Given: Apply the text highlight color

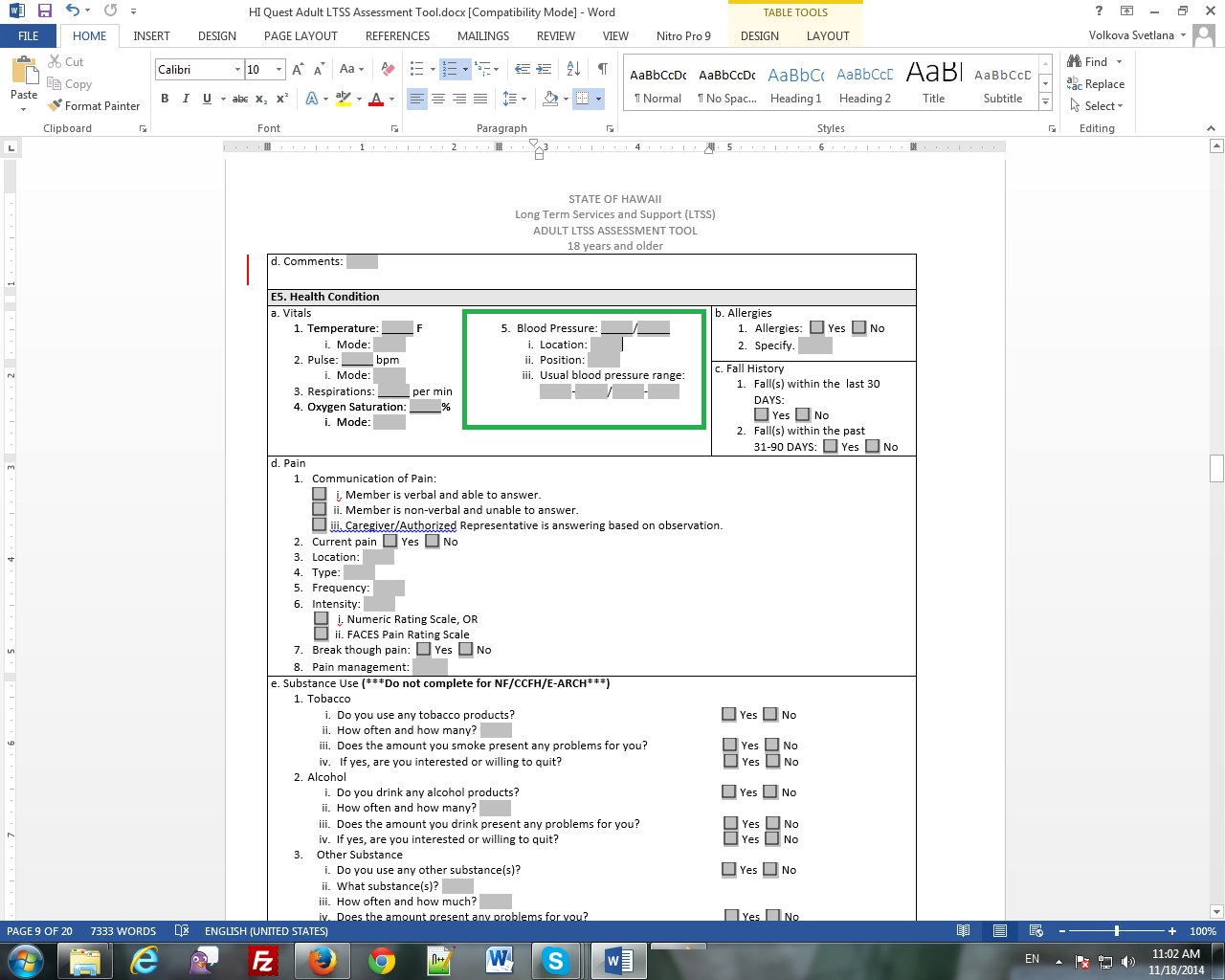Looking at the screenshot, I should (x=344, y=99).
